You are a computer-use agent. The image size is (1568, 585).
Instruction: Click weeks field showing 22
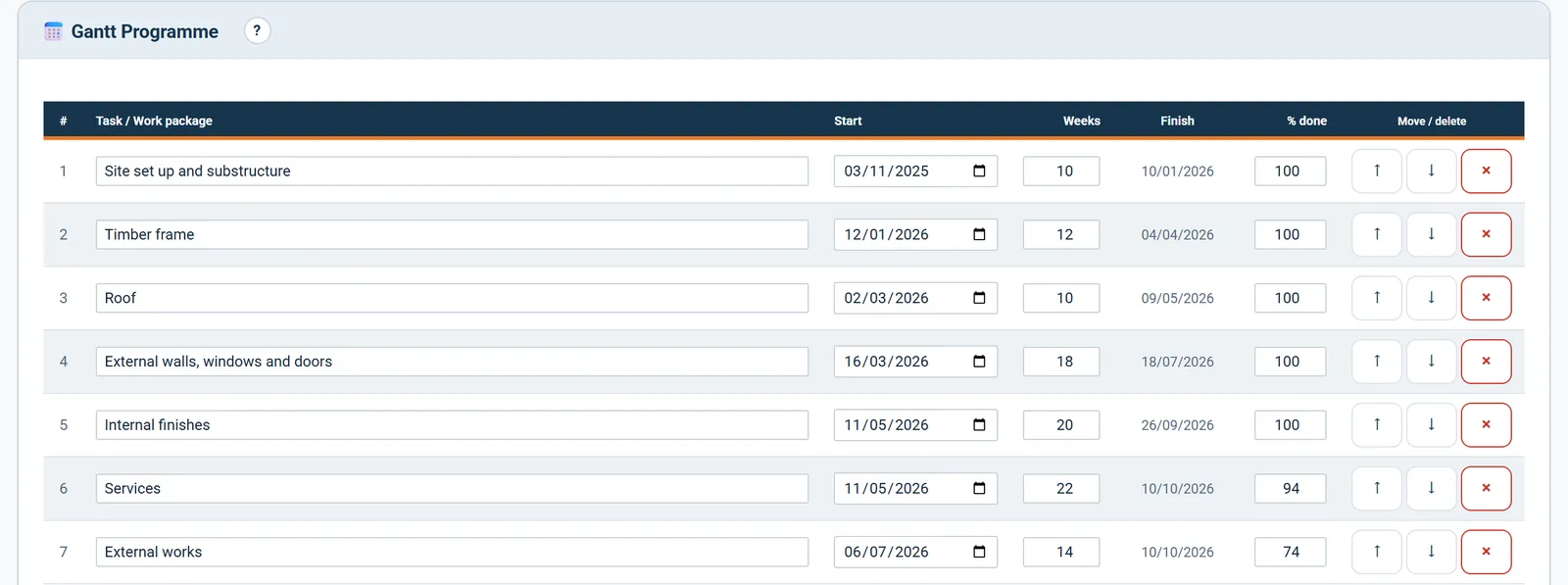[x=1061, y=488]
